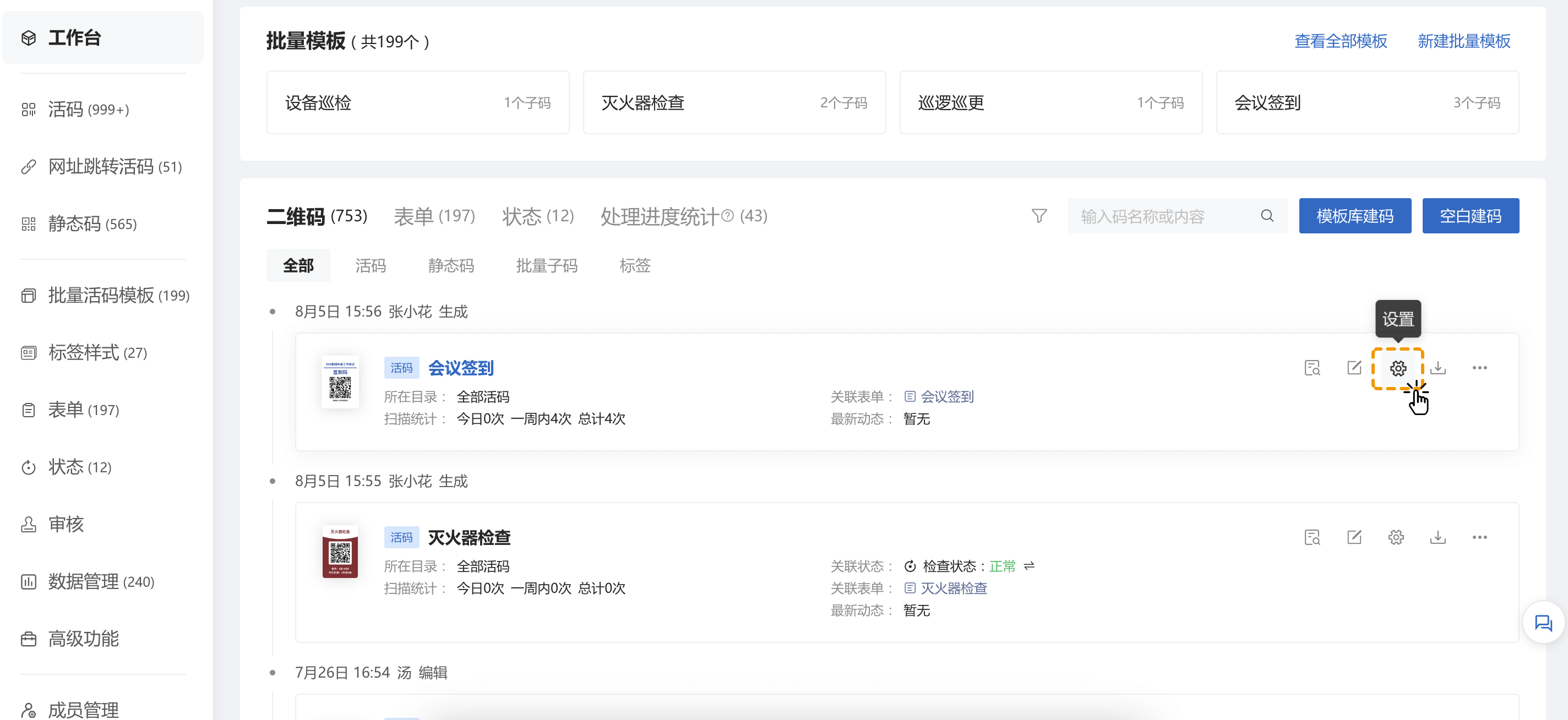Click the 会议签到 data preview icon
Viewport: 1568px width, 720px height.
click(1312, 368)
